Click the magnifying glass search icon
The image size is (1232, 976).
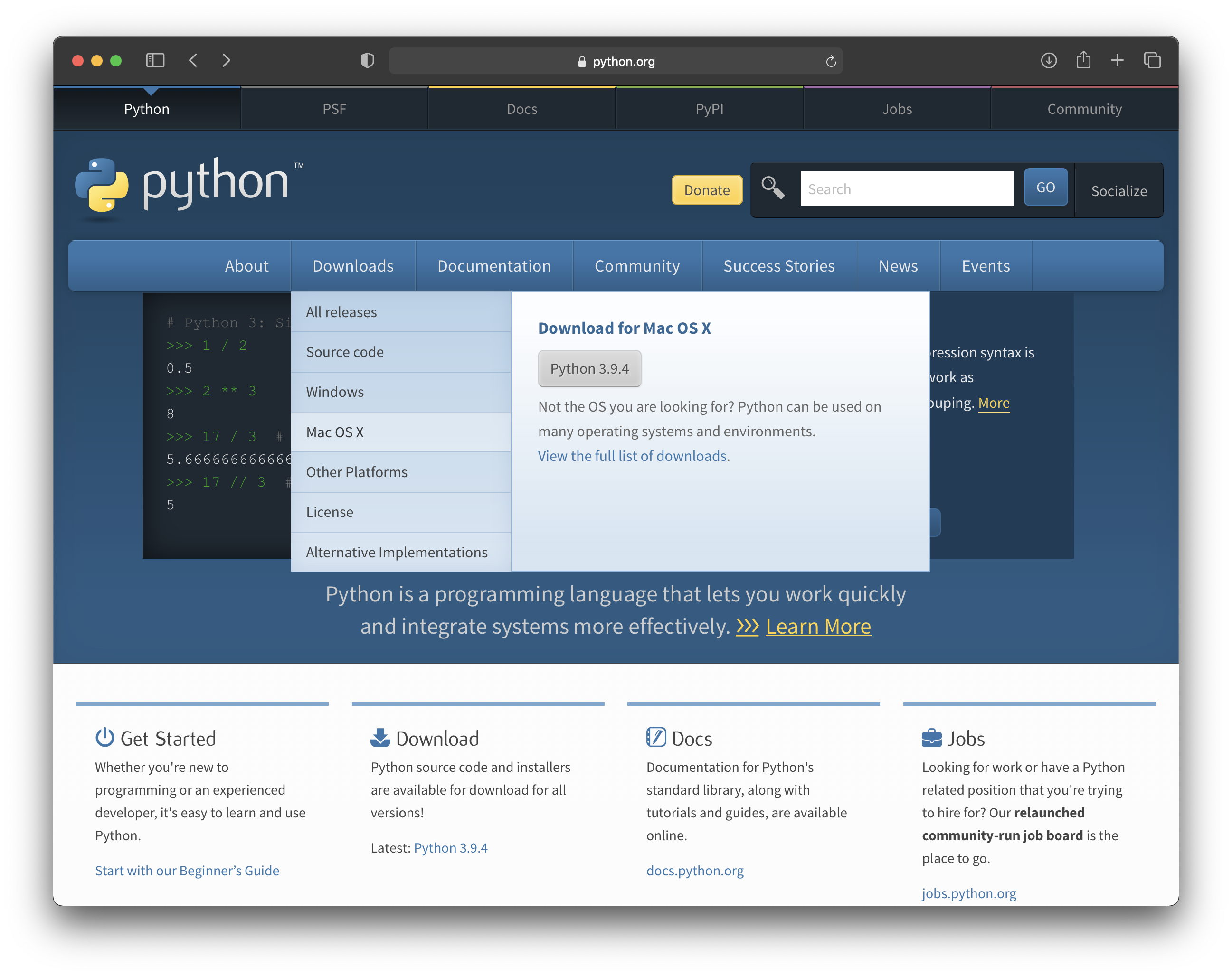tap(773, 188)
